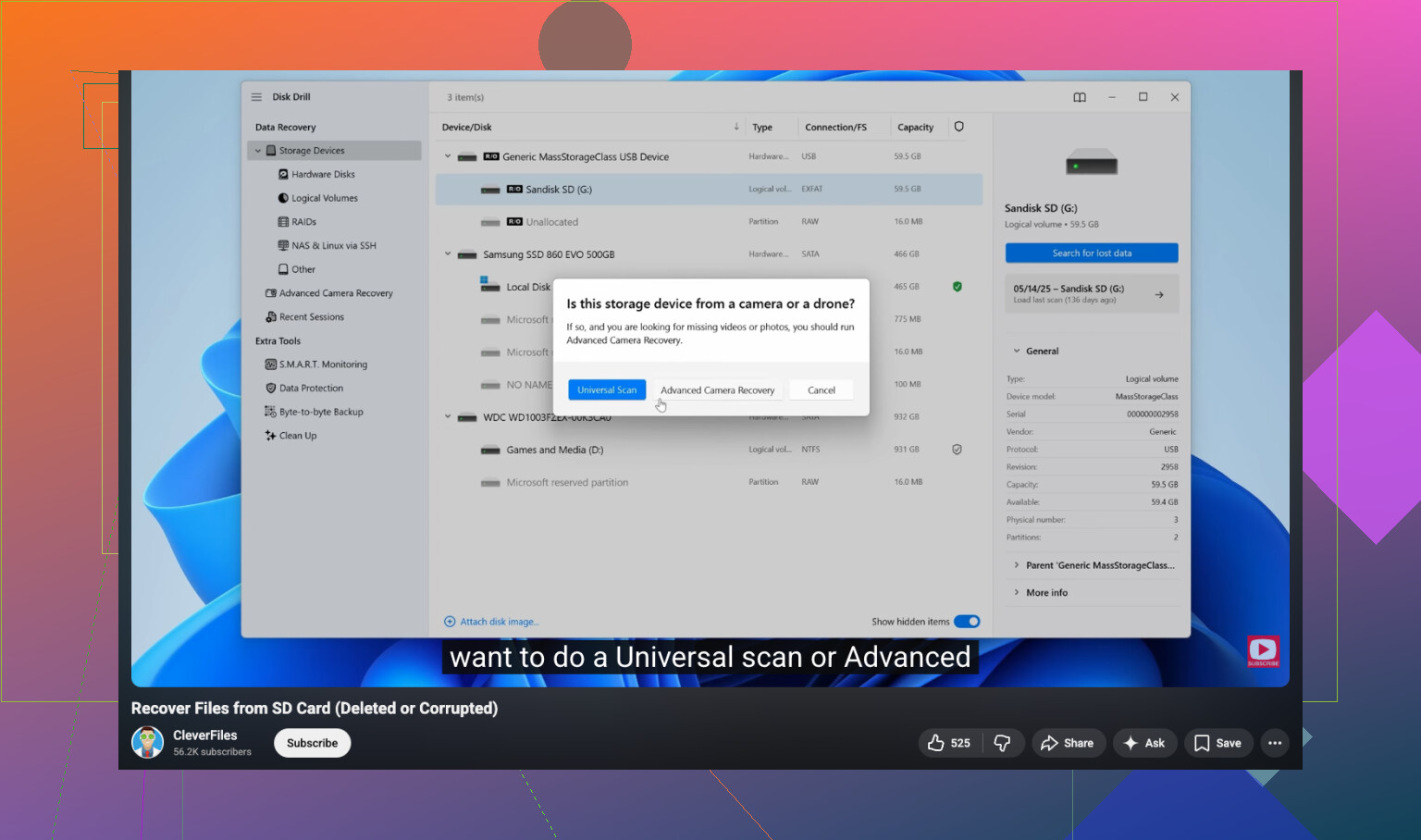Expand the More info section
The image size is (1421, 840).
[x=1017, y=593]
